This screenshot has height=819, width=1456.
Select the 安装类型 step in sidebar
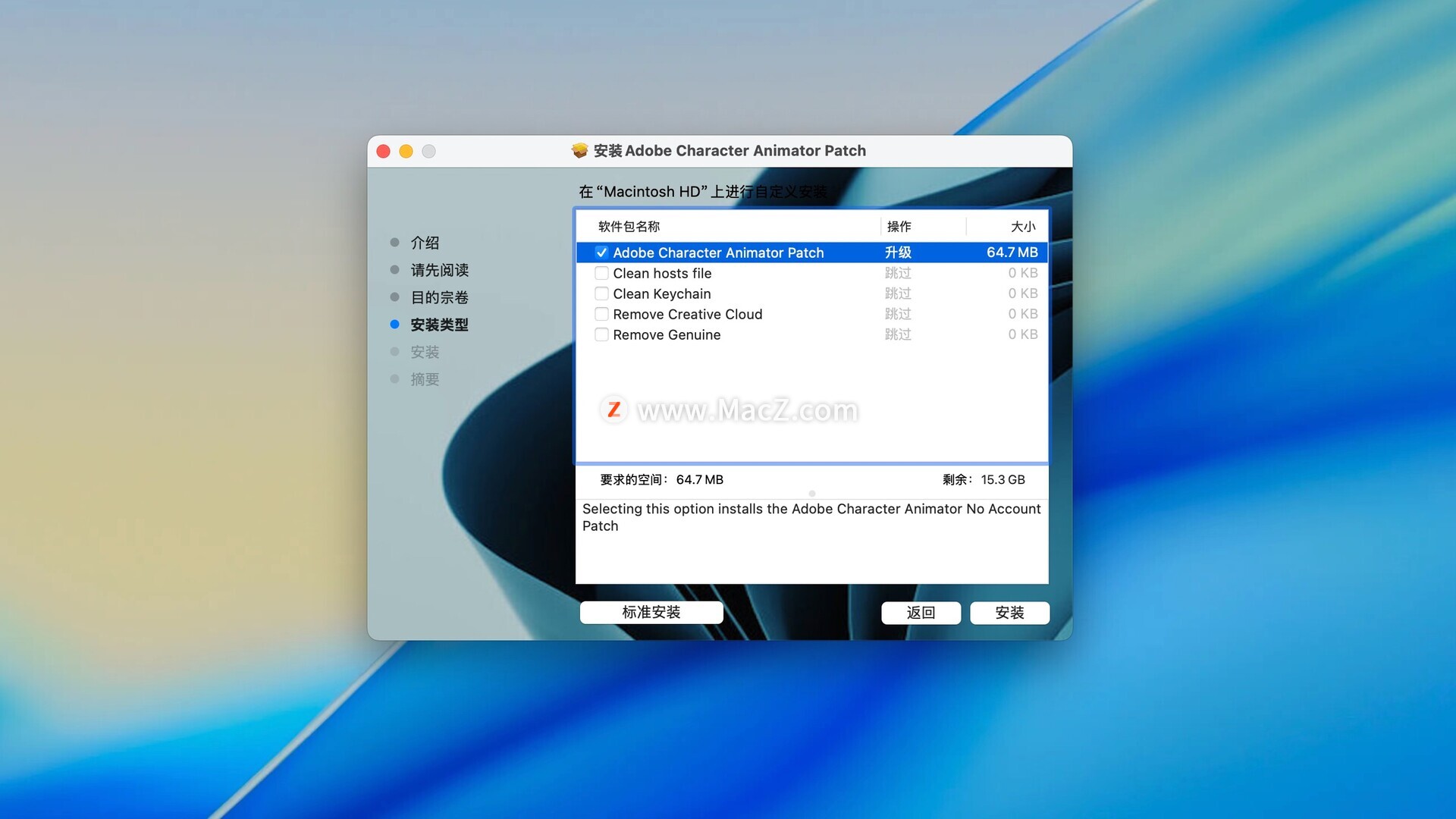[439, 325]
